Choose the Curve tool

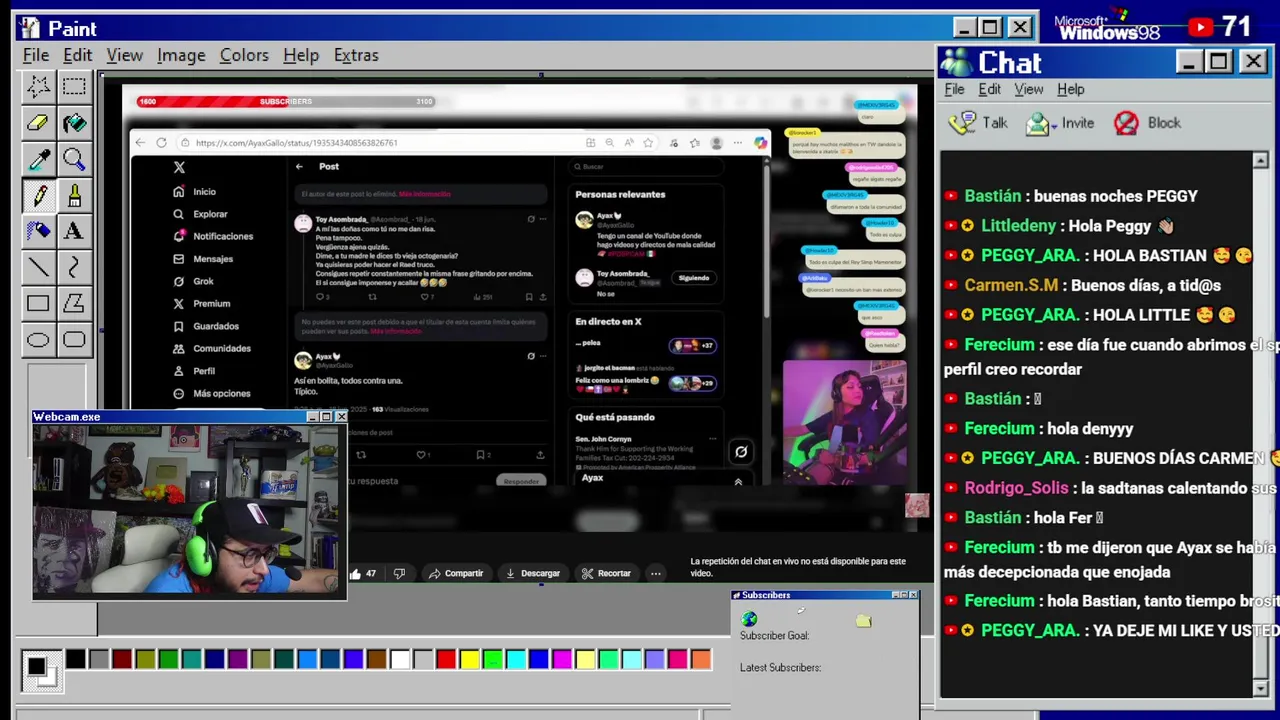[74, 267]
